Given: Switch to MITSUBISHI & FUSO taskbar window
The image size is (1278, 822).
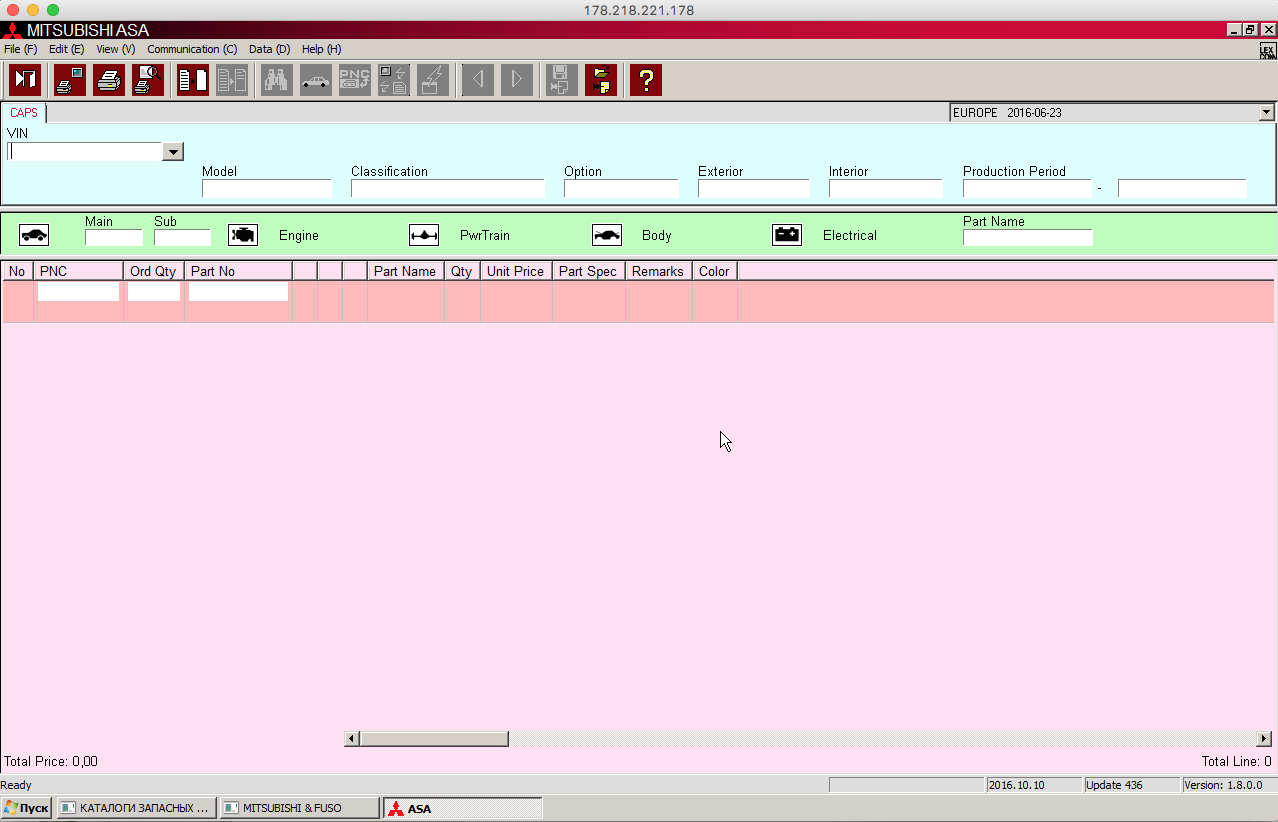Looking at the screenshot, I should 299,808.
